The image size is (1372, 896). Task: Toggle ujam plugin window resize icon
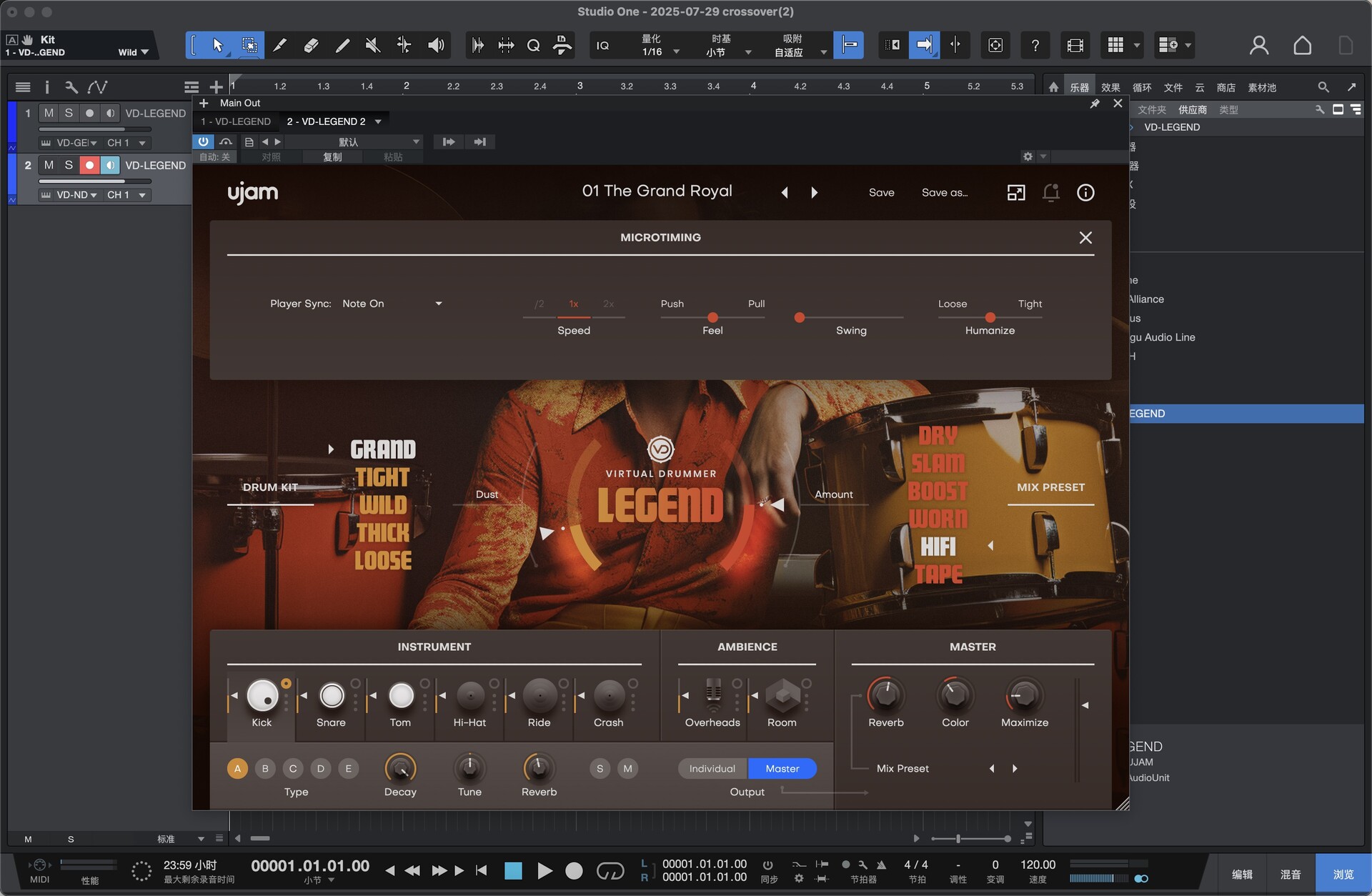point(1016,192)
